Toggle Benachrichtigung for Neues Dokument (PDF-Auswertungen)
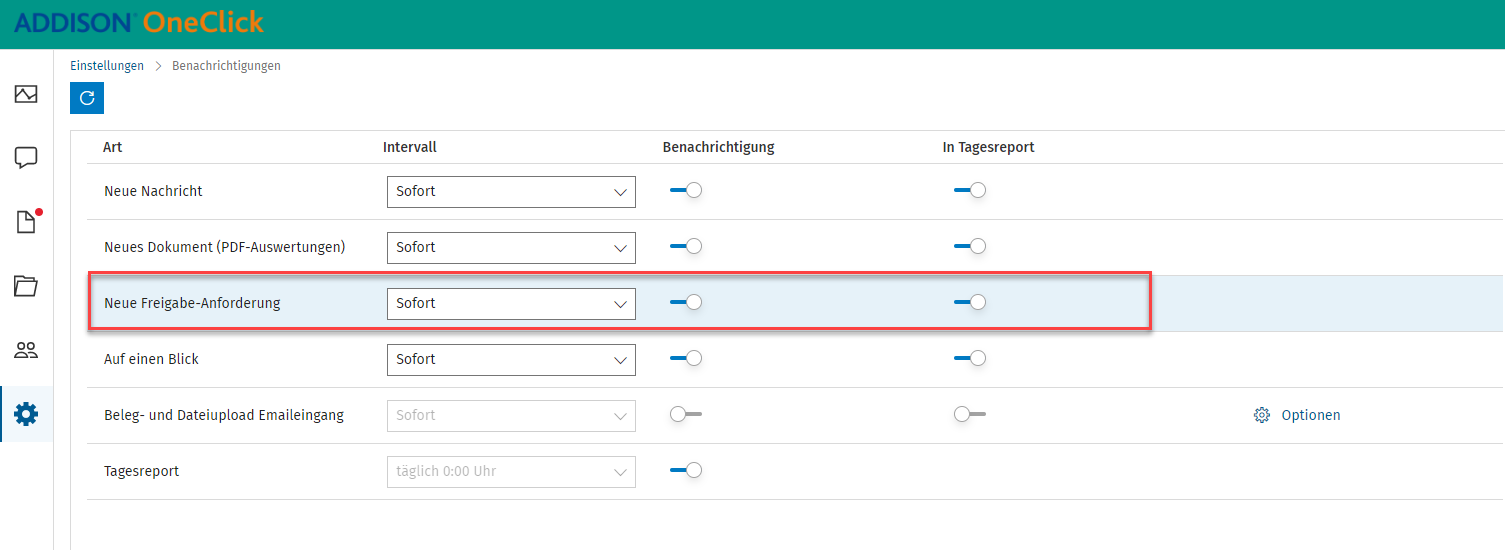 coord(686,246)
